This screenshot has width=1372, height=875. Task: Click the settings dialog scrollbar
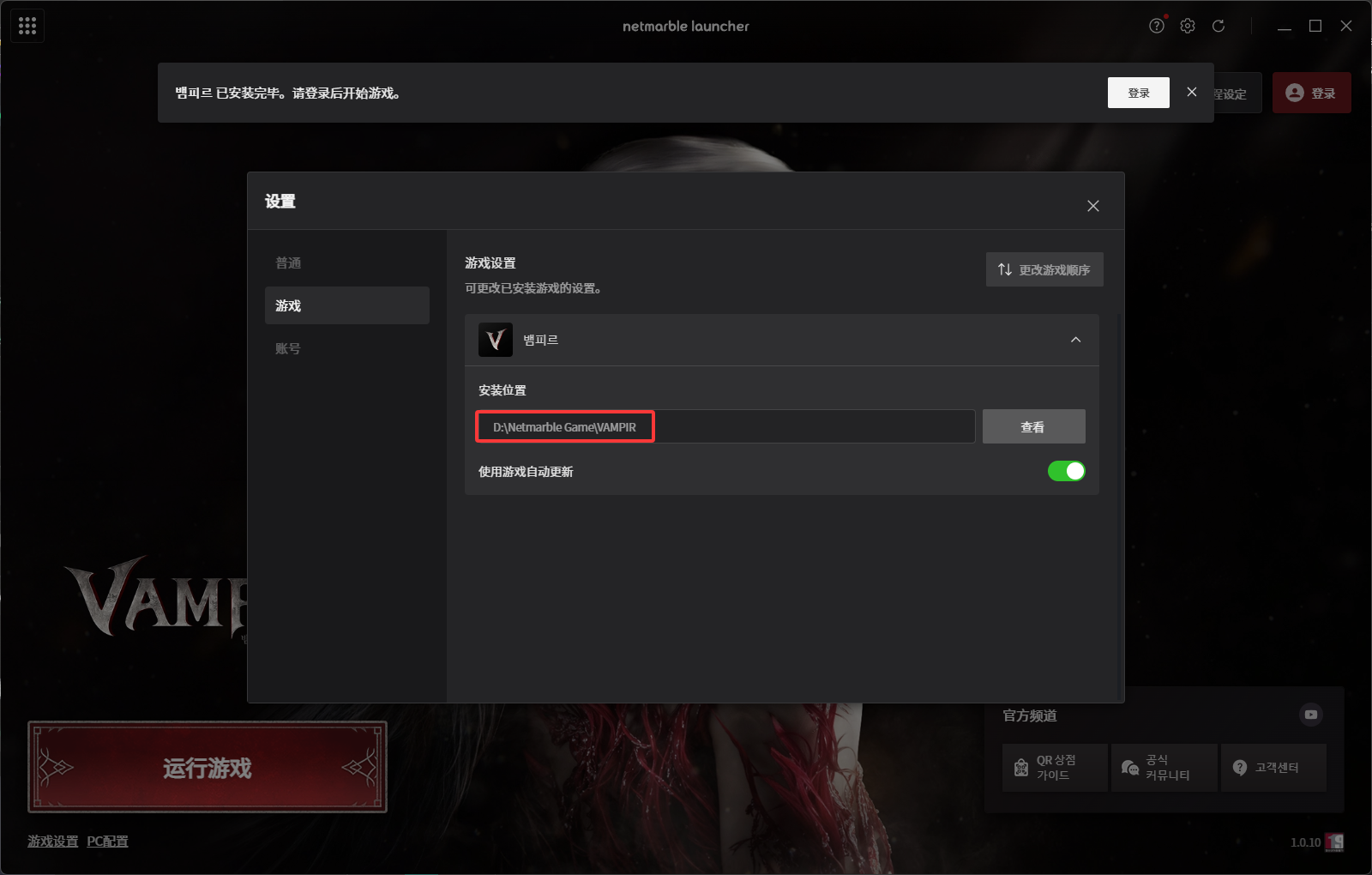(x=1120, y=506)
